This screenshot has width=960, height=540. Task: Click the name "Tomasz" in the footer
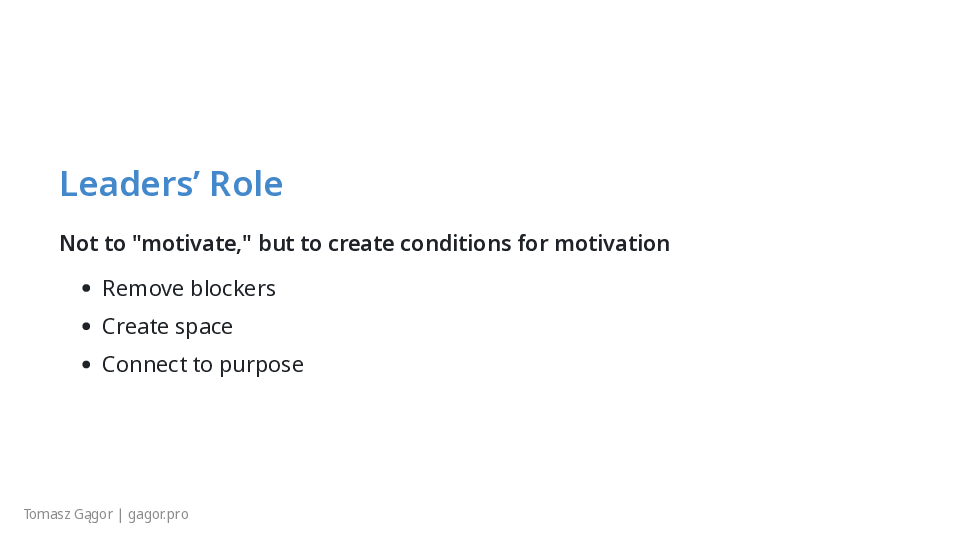(46, 515)
